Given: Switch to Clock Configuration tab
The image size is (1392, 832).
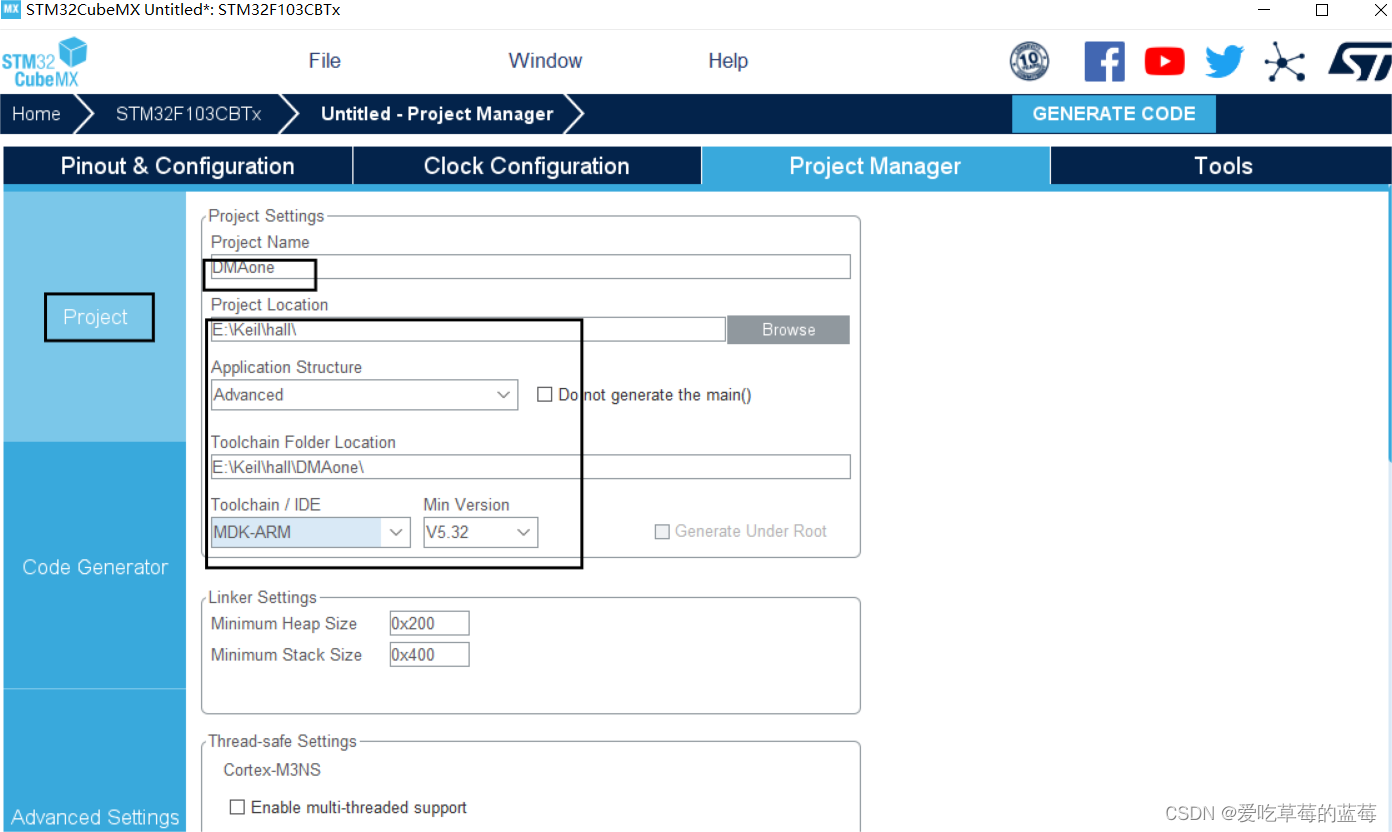Looking at the screenshot, I should pyautogui.click(x=527, y=166).
